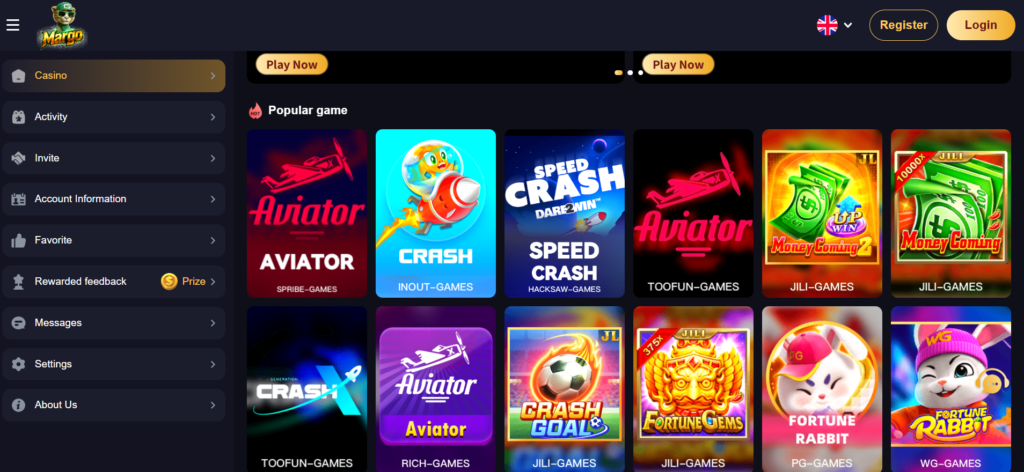Screen dimensions: 1024x472
Task: Click the left banner's Play Now button
Action: [292, 65]
